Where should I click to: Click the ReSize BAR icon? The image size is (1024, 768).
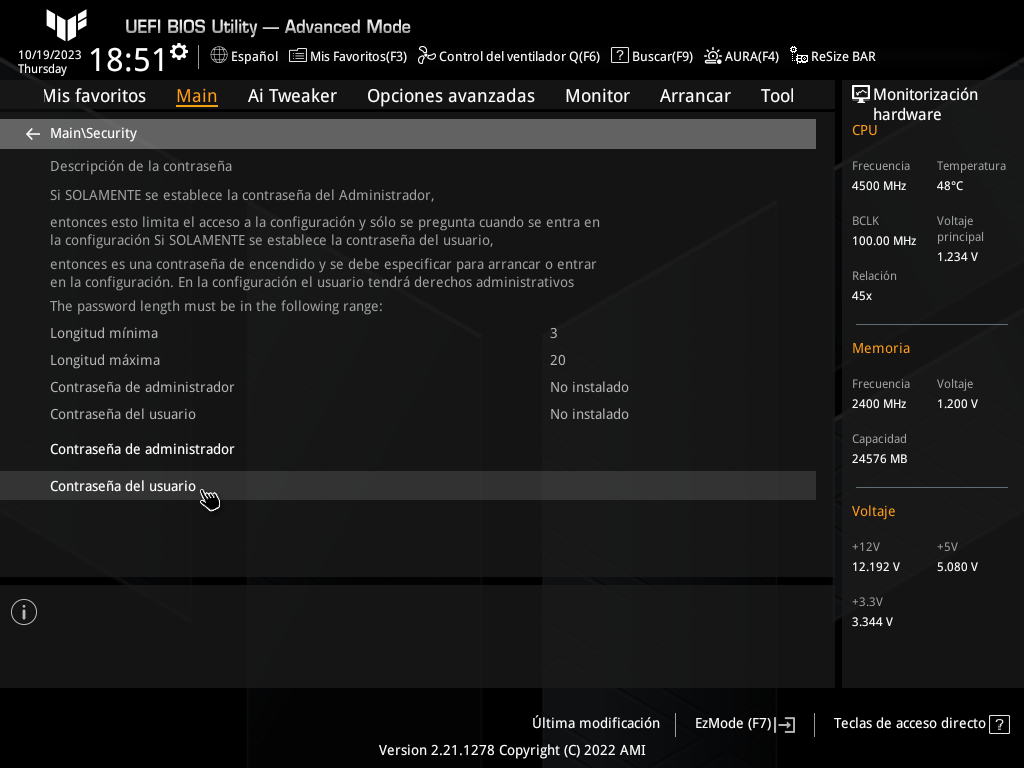click(x=799, y=56)
